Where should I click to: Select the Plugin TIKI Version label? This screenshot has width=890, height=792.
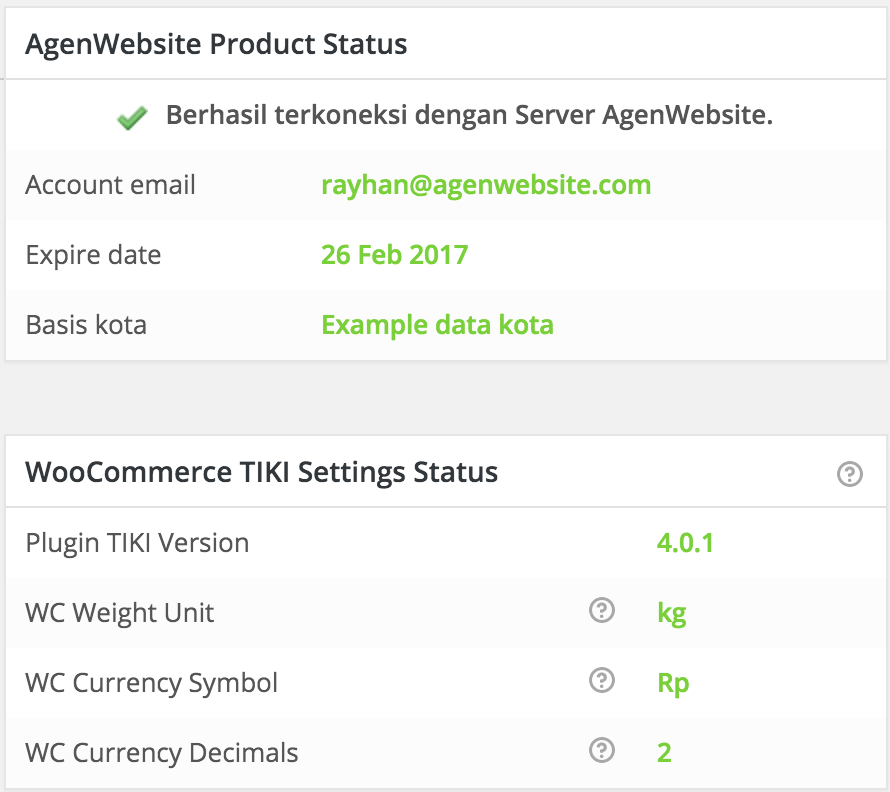(x=137, y=543)
